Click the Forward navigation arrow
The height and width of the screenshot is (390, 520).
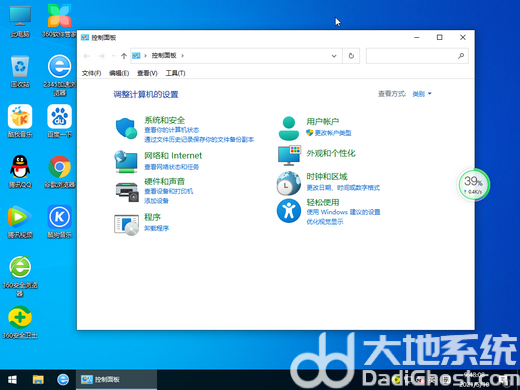coord(102,56)
